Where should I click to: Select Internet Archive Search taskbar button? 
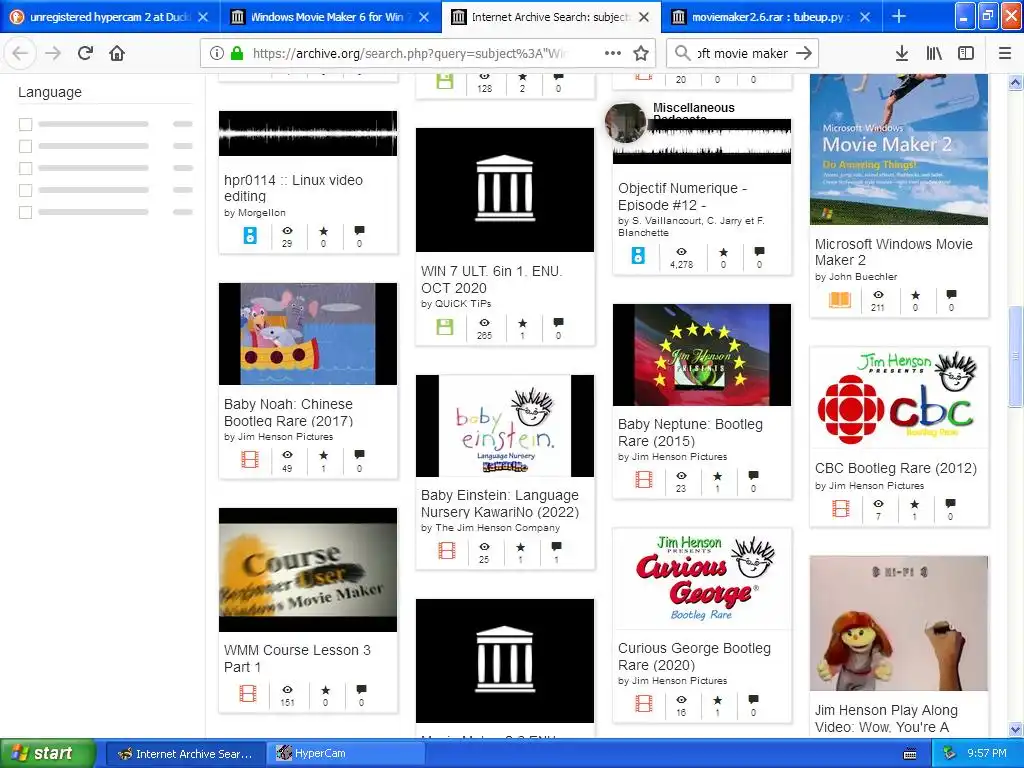tap(185, 754)
